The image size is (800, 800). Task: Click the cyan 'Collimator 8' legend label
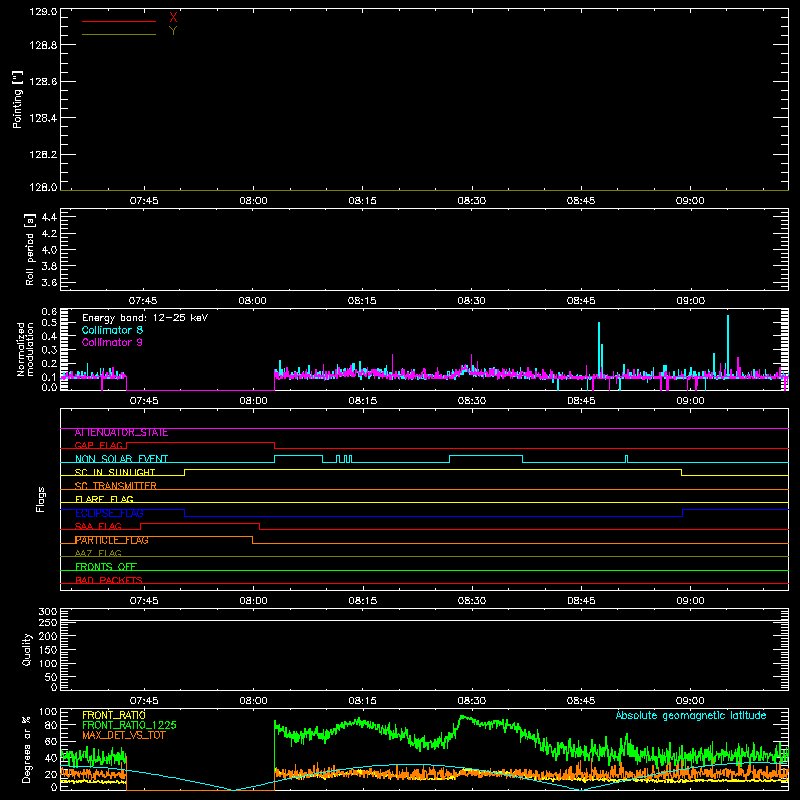(112, 330)
